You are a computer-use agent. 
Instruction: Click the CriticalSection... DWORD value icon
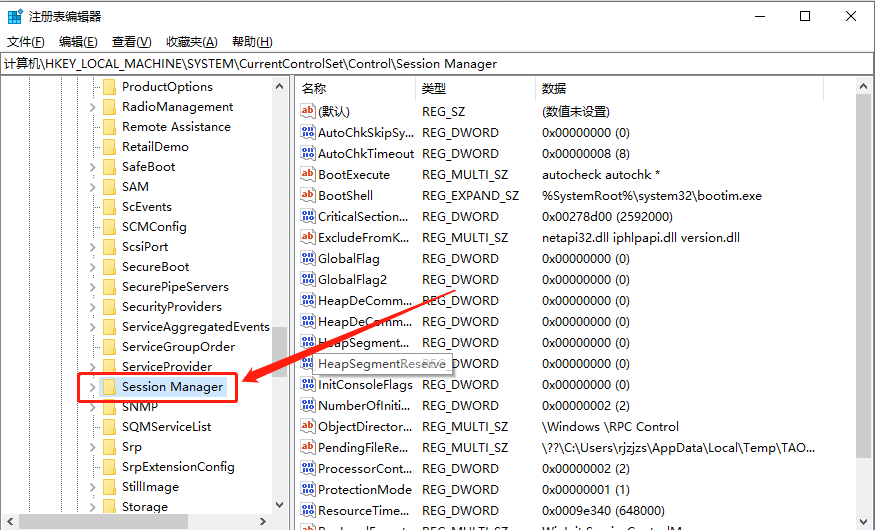(307, 216)
